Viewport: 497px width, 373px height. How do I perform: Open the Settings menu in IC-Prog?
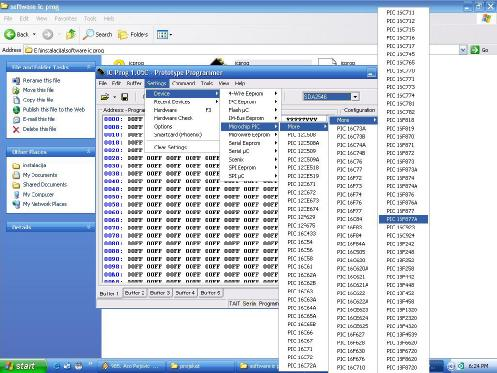tap(157, 83)
